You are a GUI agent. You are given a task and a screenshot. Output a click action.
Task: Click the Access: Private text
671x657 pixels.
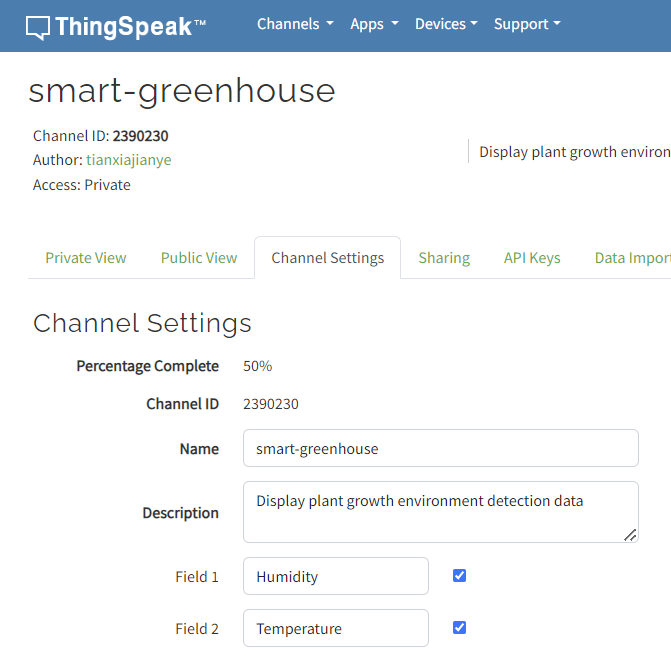coord(82,185)
